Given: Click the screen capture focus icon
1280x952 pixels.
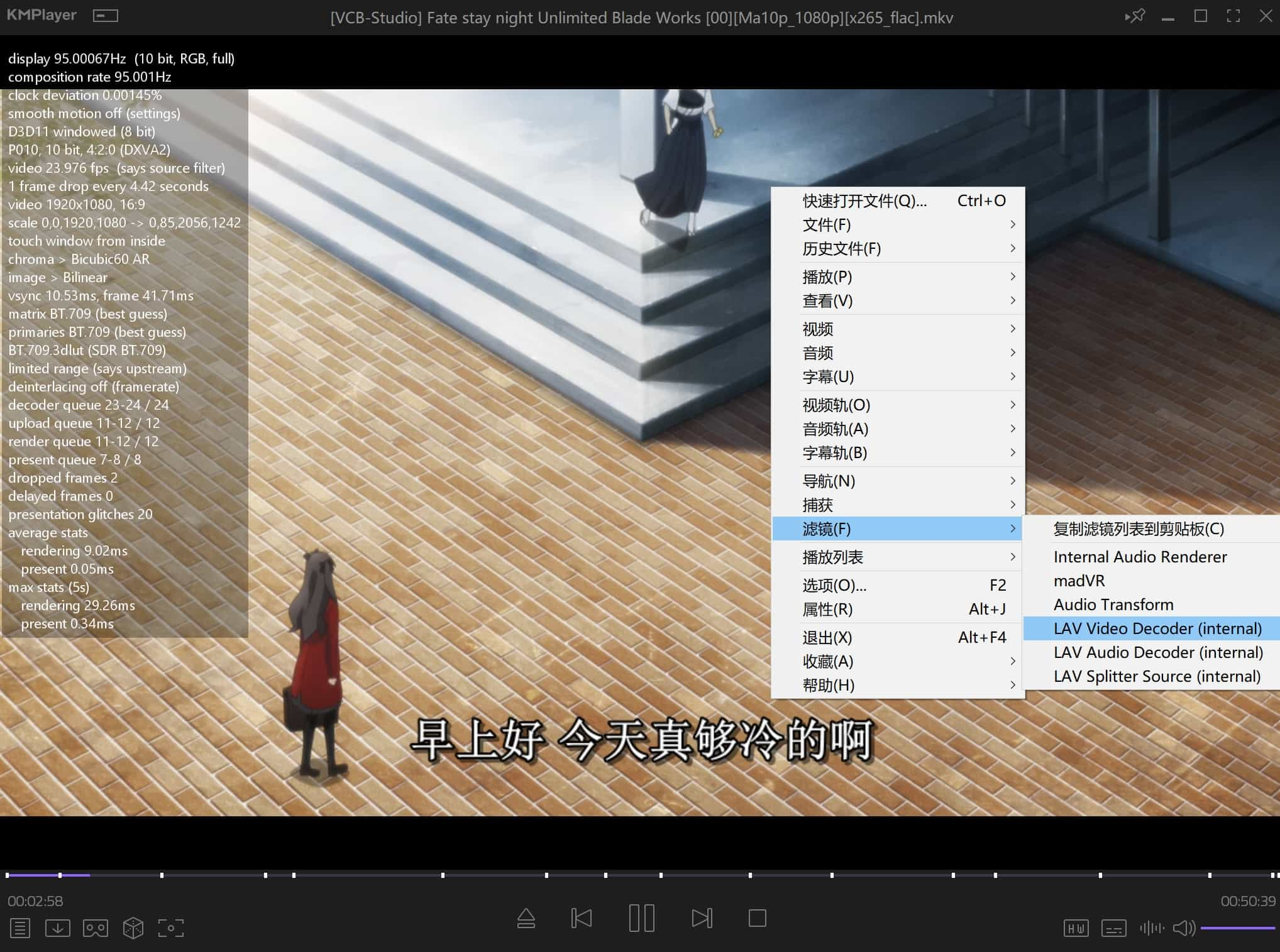Looking at the screenshot, I should 171,928.
